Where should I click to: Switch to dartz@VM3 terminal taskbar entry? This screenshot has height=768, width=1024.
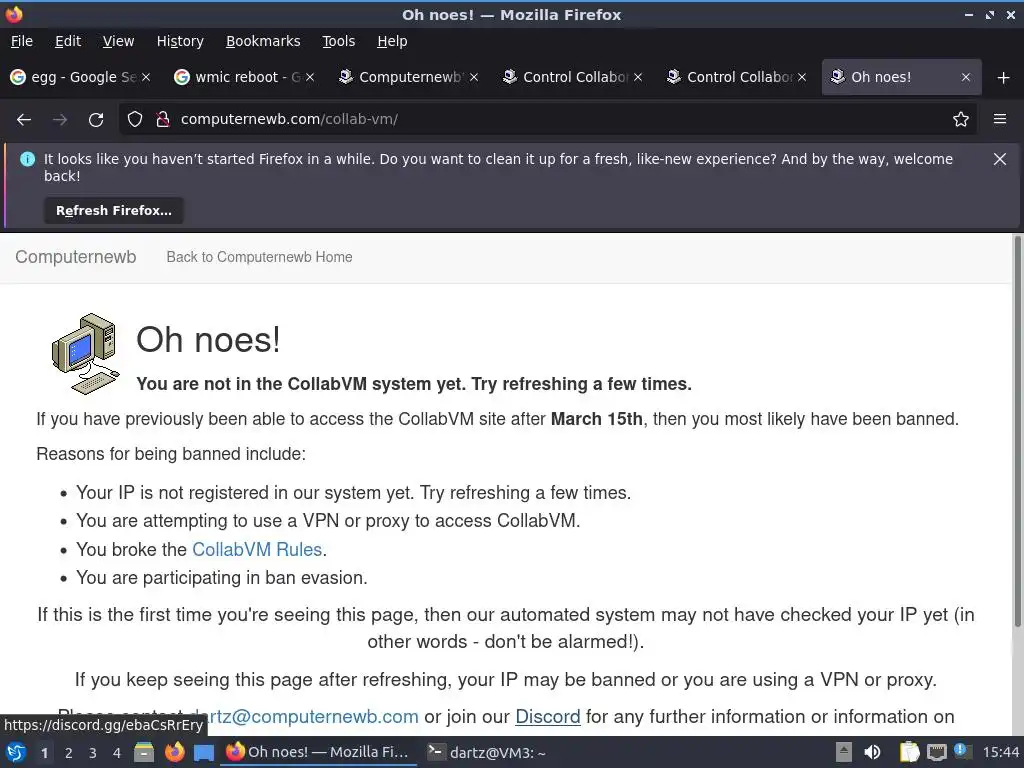point(487,752)
